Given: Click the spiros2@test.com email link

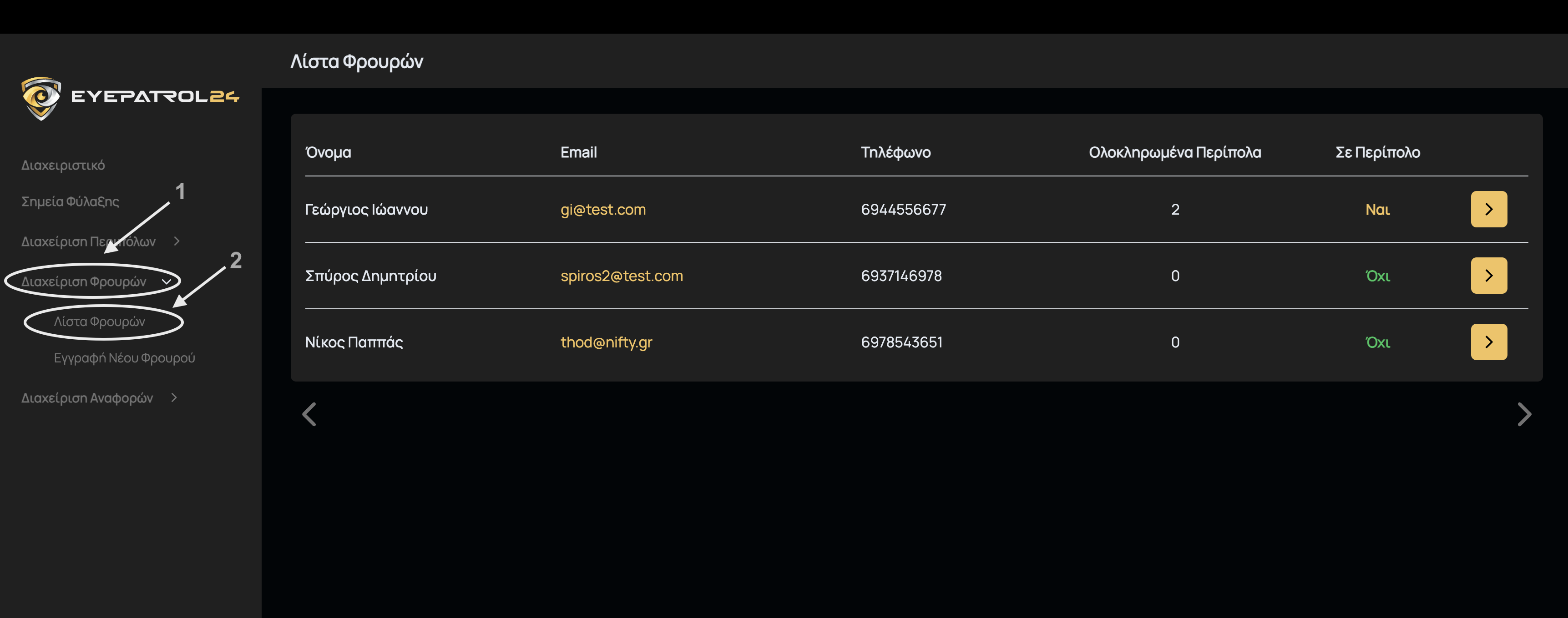Looking at the screenshot, I should tap(622, 276).
